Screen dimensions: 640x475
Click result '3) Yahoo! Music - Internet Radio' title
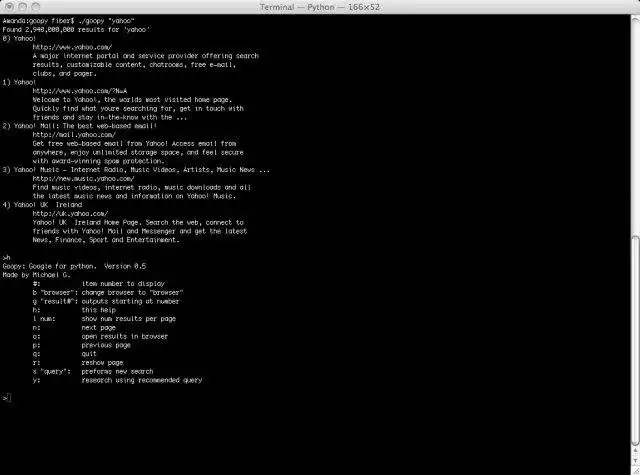click(136, 169)
